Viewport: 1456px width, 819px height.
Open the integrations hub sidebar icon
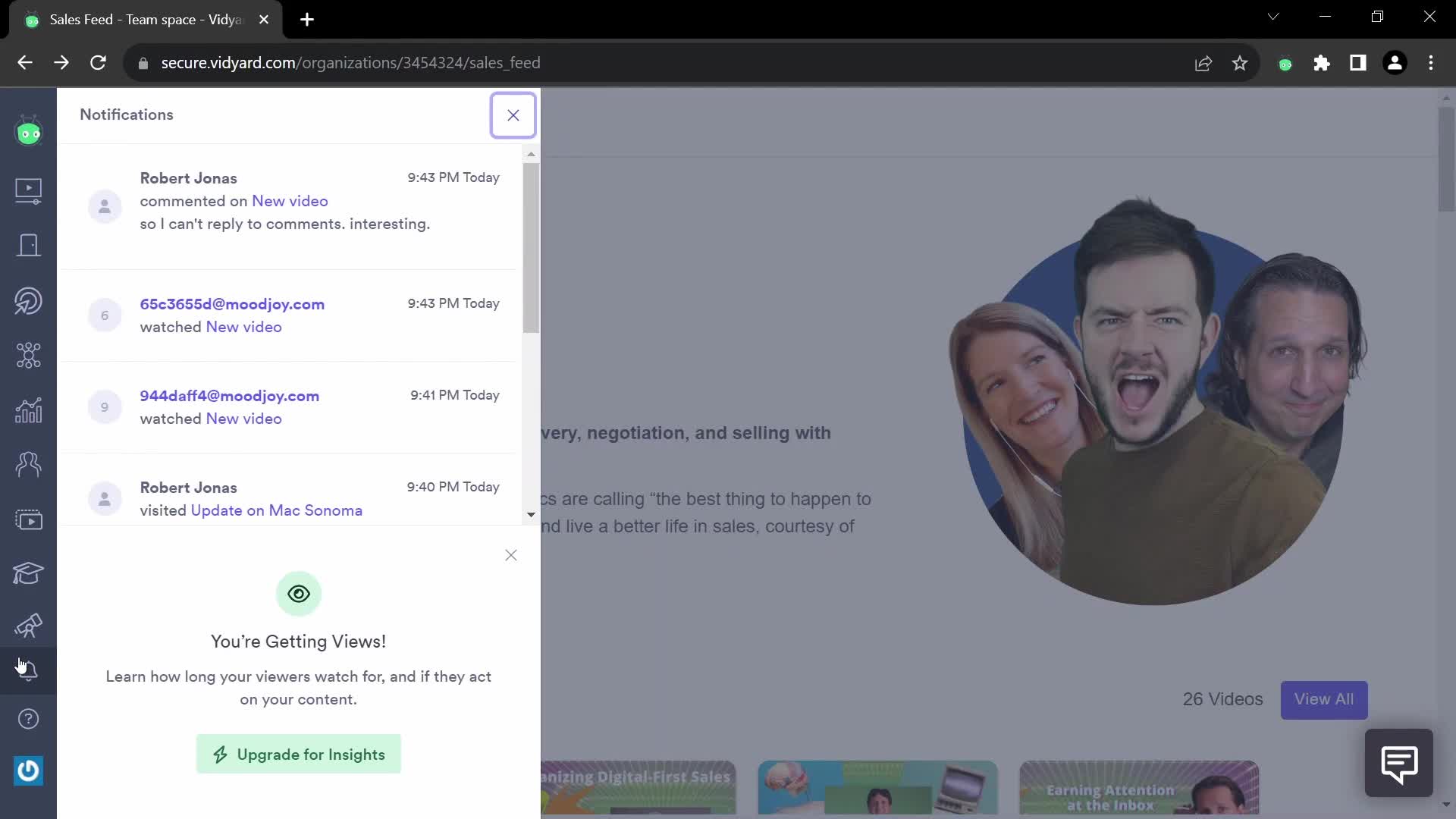tap(29, 355)
